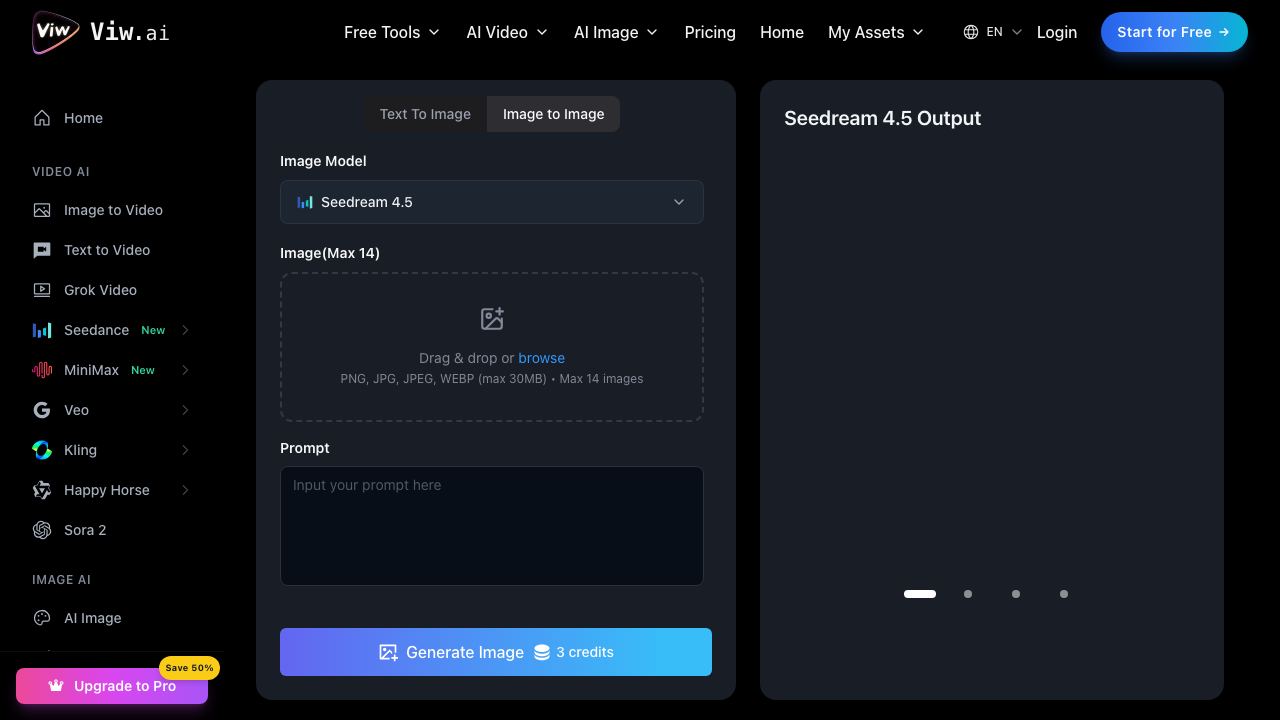Click the Viw.ai logo icon
Screen dimensions: 1280x720
click(56, 32)
